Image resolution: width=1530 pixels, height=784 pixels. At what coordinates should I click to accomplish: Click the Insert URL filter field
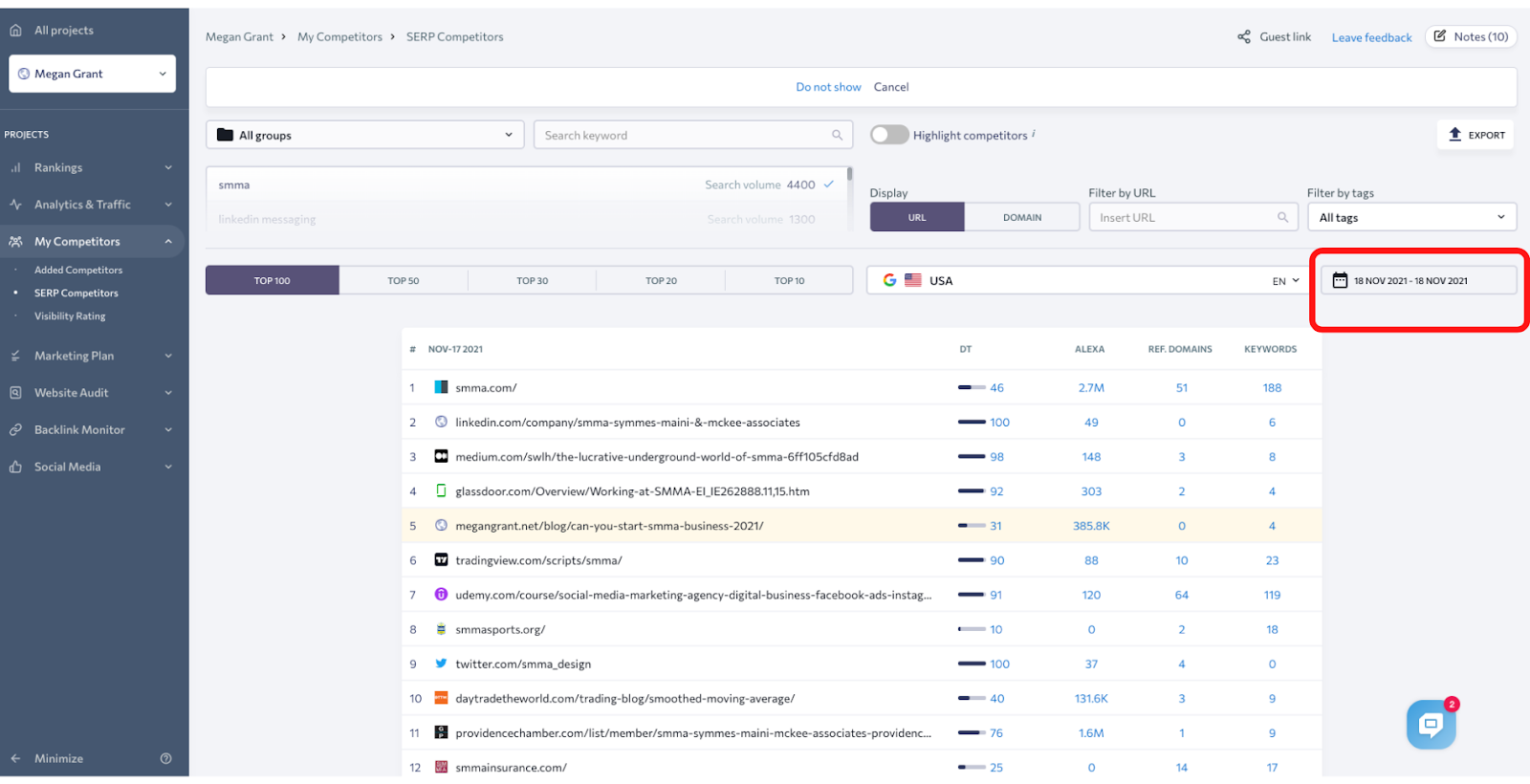click(1192, 217)
